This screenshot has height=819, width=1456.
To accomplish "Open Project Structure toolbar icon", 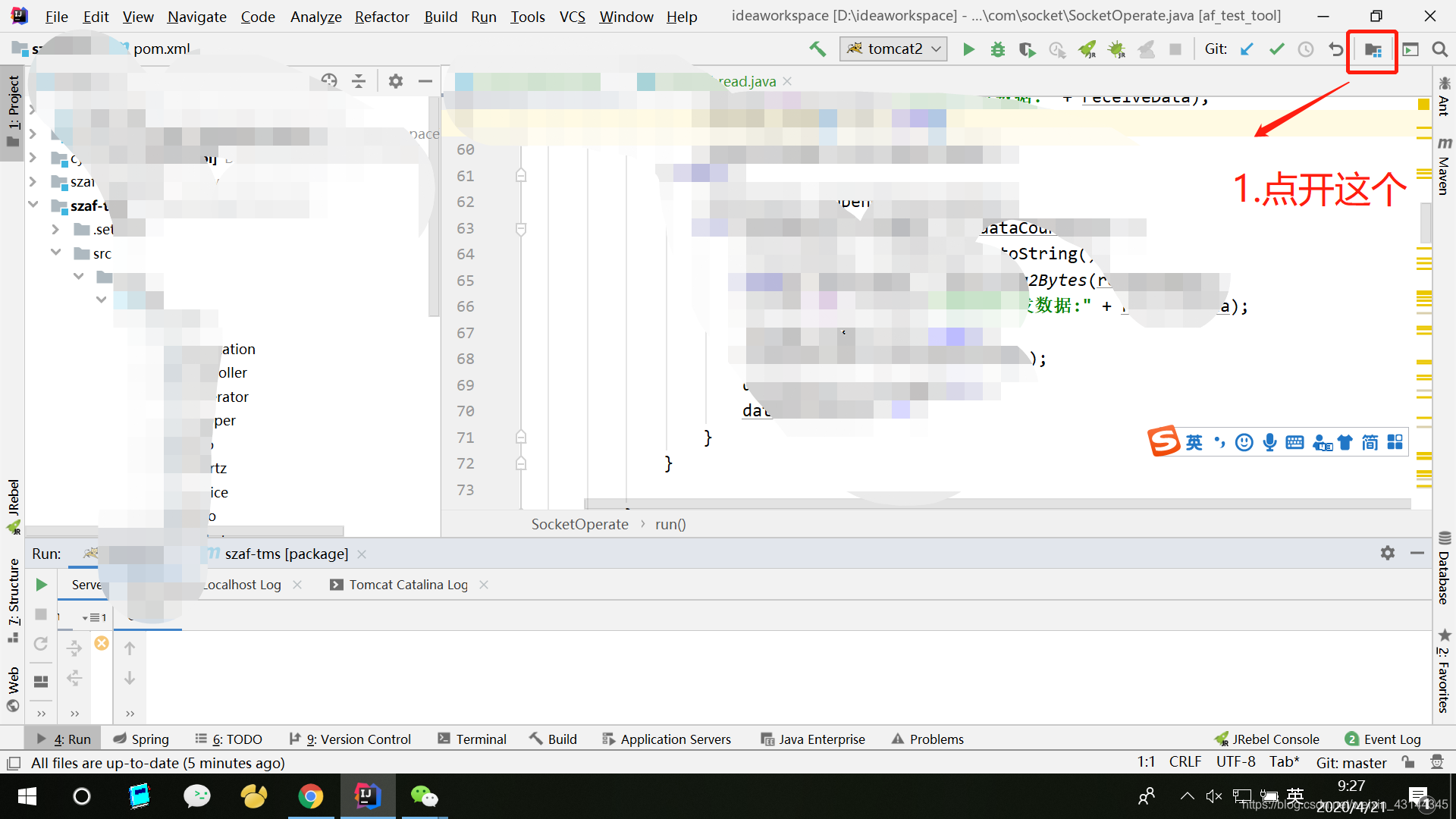I will click(1373, 50).
